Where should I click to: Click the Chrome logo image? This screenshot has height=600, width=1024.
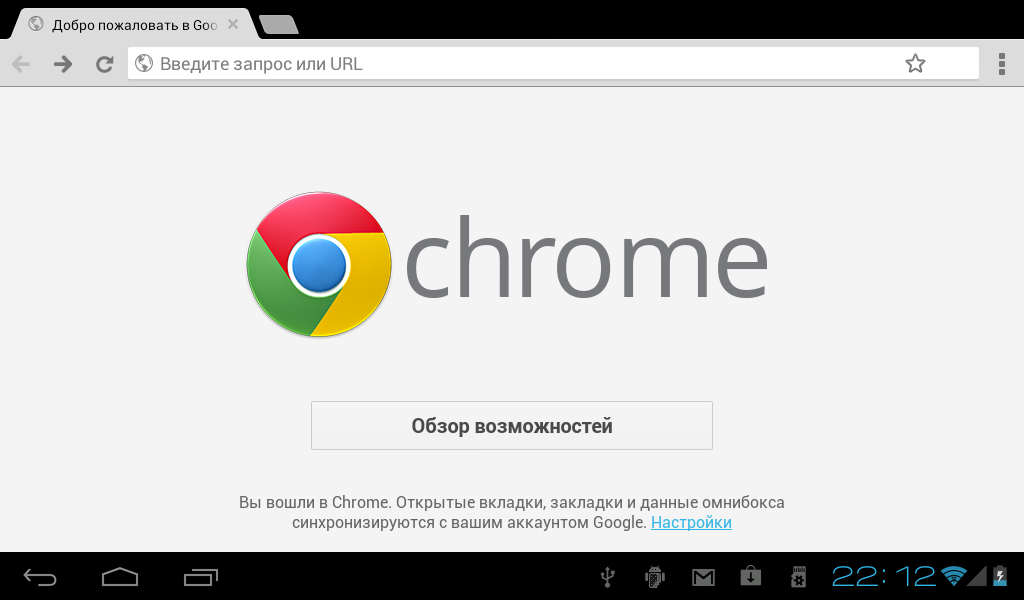pos(319,264)
